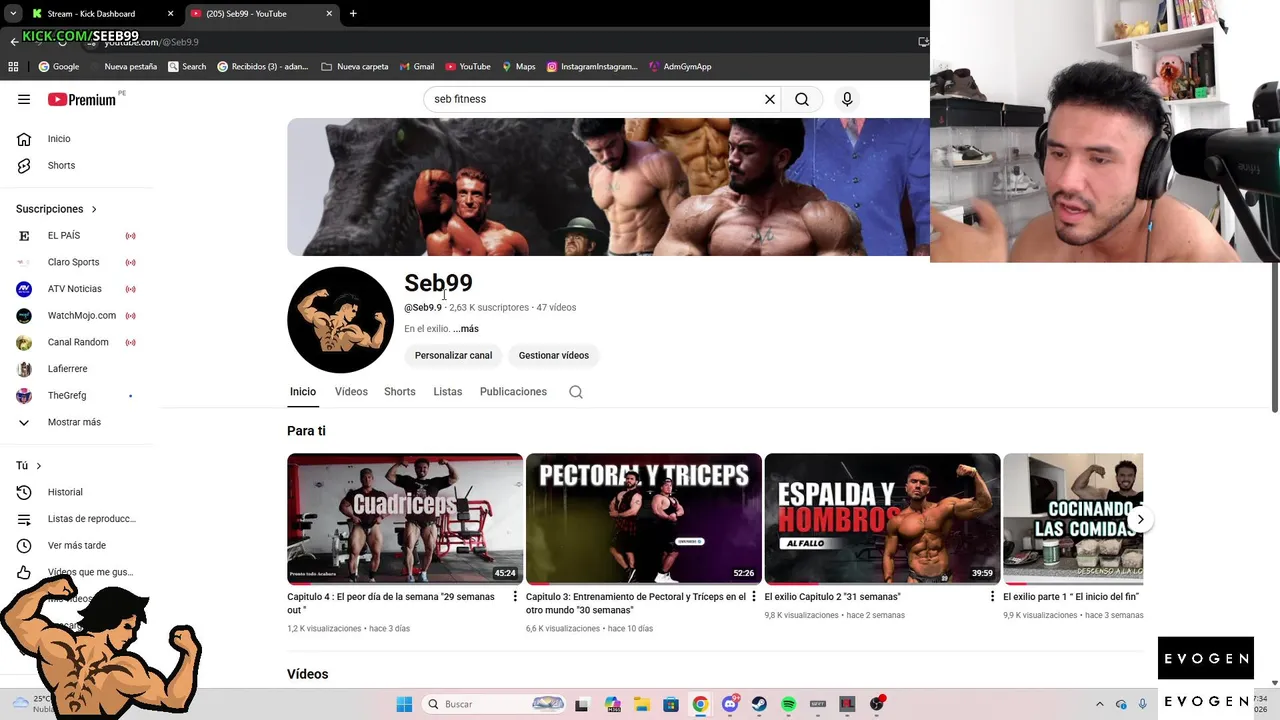Expand channel description with ...más

click(x=466, y=329)
